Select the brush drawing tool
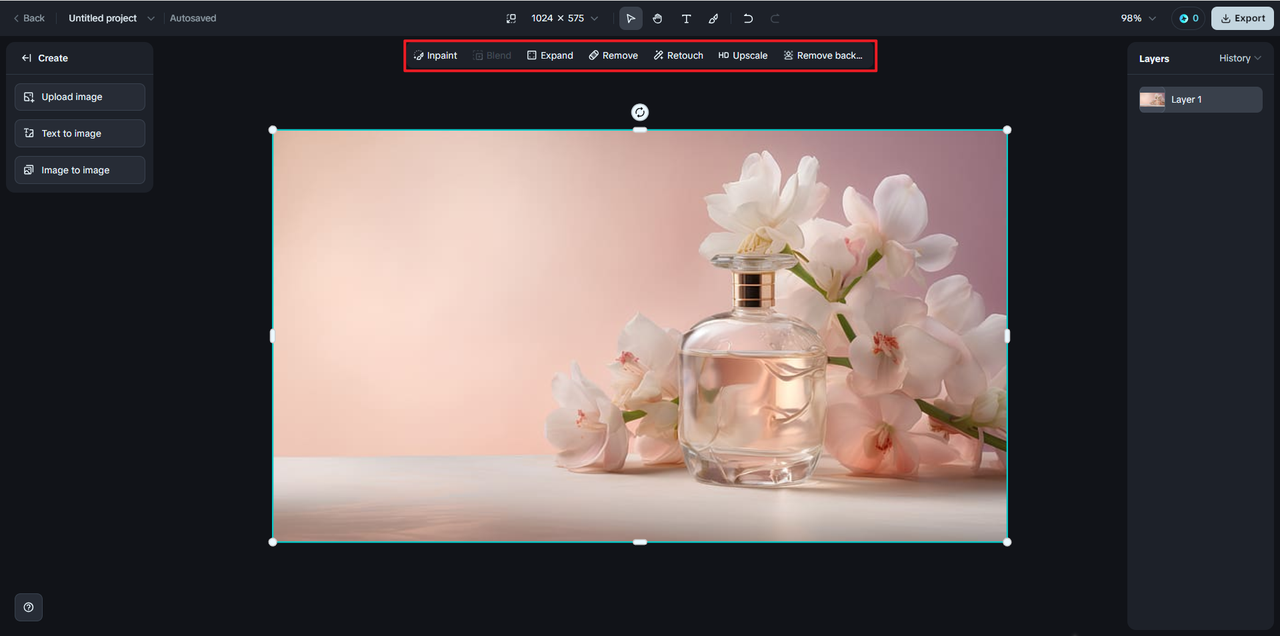Image resolution: width=1280 pixels, height=636 pixels. click(x=713, y=18)
